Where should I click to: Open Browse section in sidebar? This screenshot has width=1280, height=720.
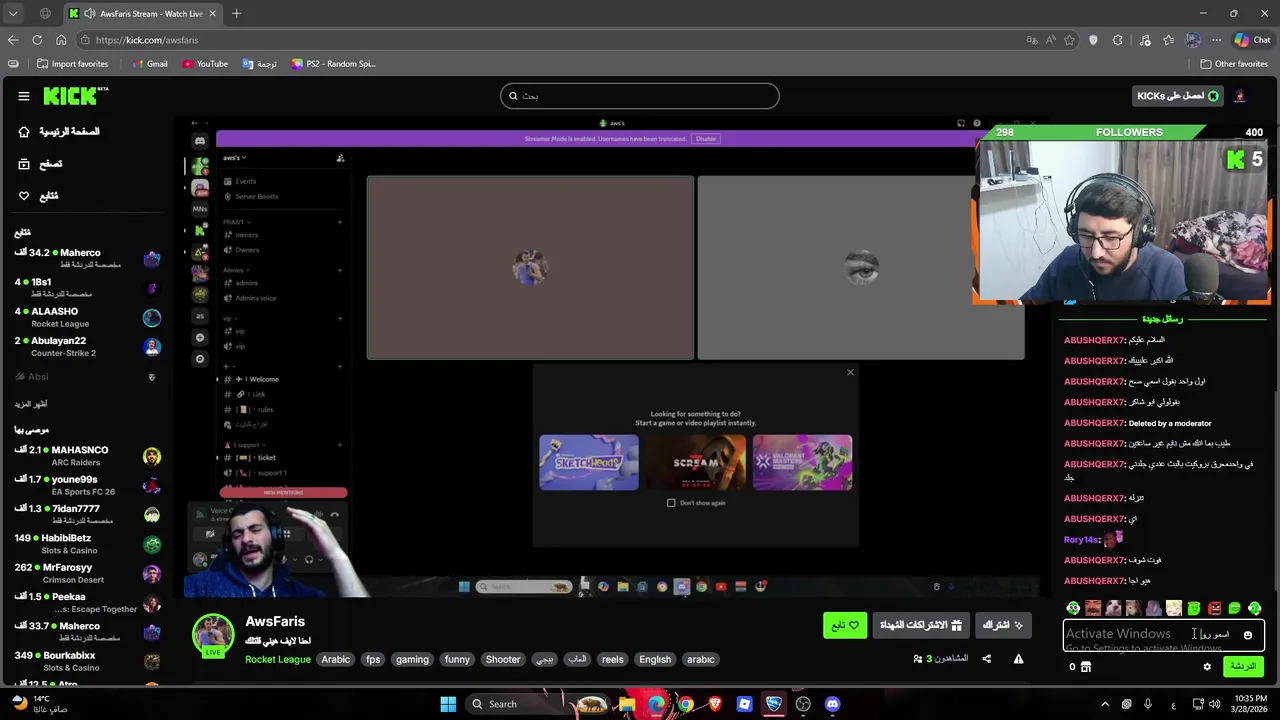[x=41, y=163]
